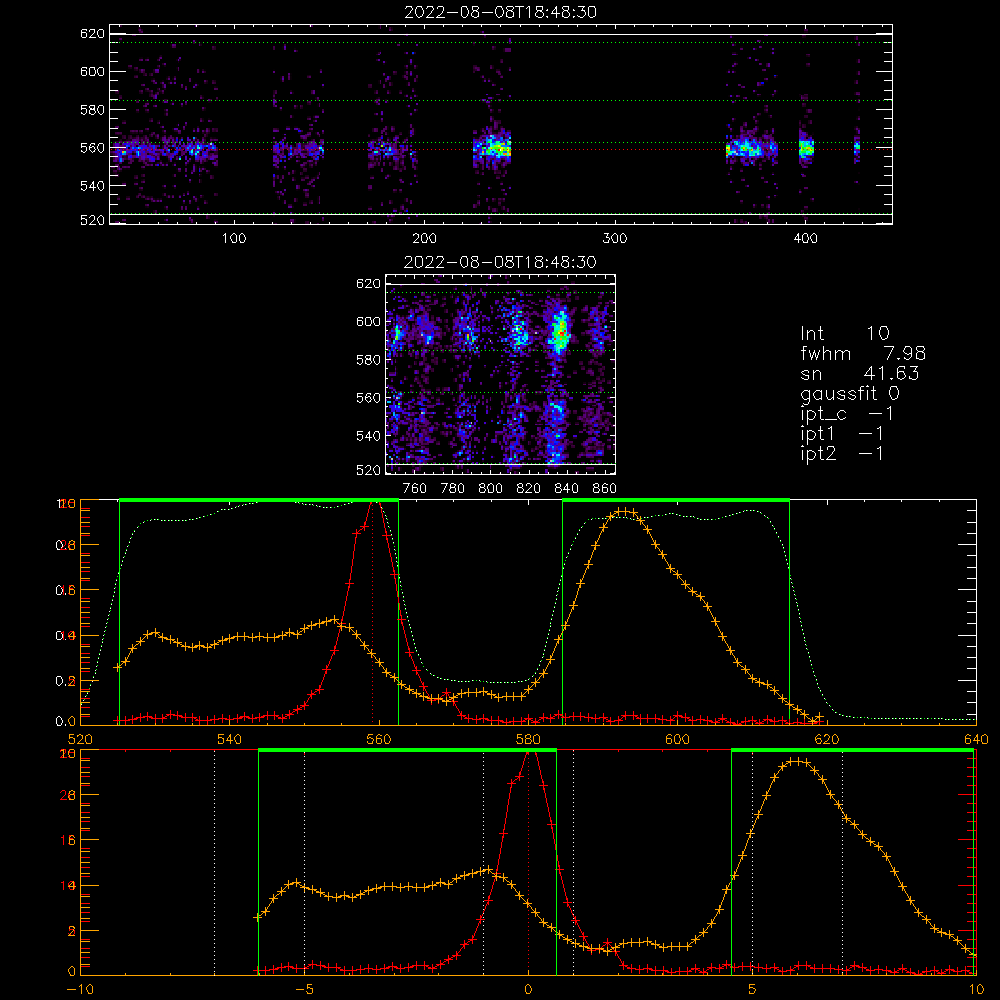Click x-axis label 540 of upper profile plot
Viewport: 1000px width, 1000px height.
(x=230, y=739)
